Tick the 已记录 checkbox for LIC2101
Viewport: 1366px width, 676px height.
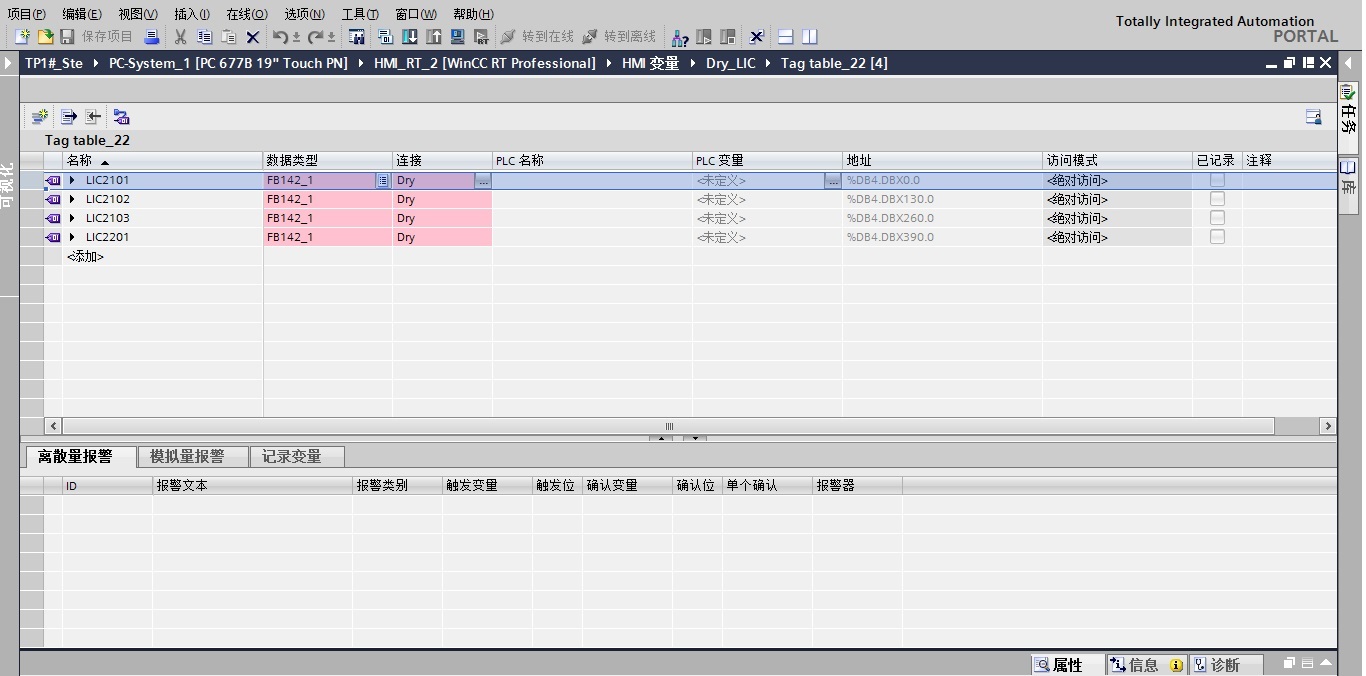pos(1217,180)
